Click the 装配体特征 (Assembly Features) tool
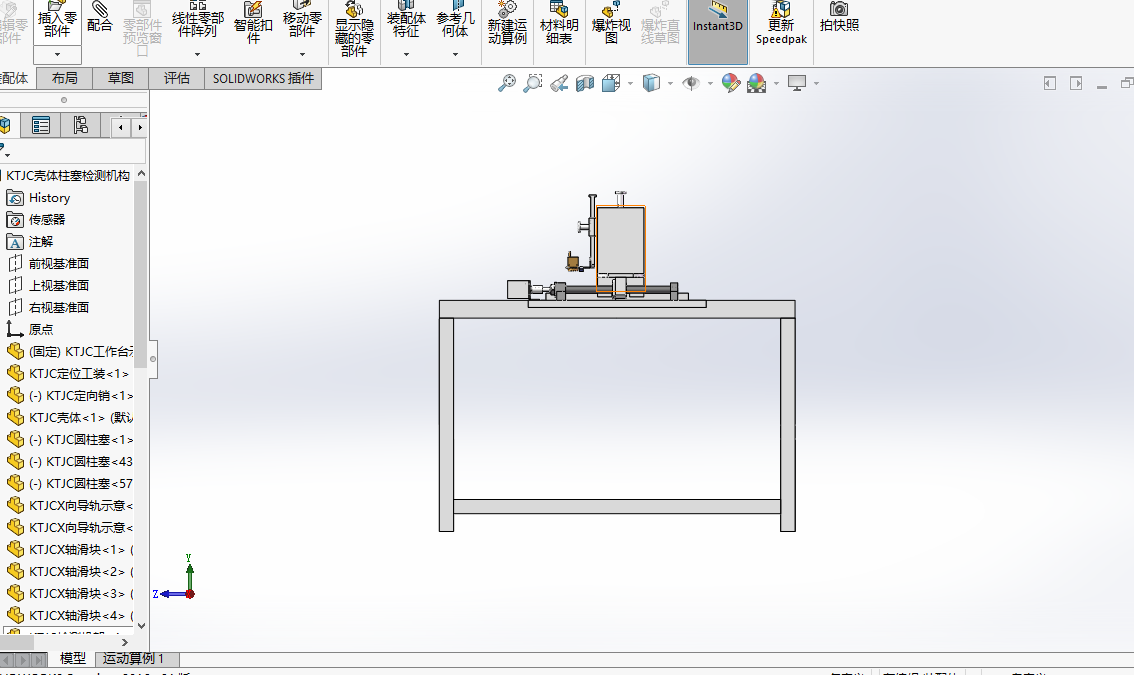This screenshot has width=1134, height=675. point(406,22)
